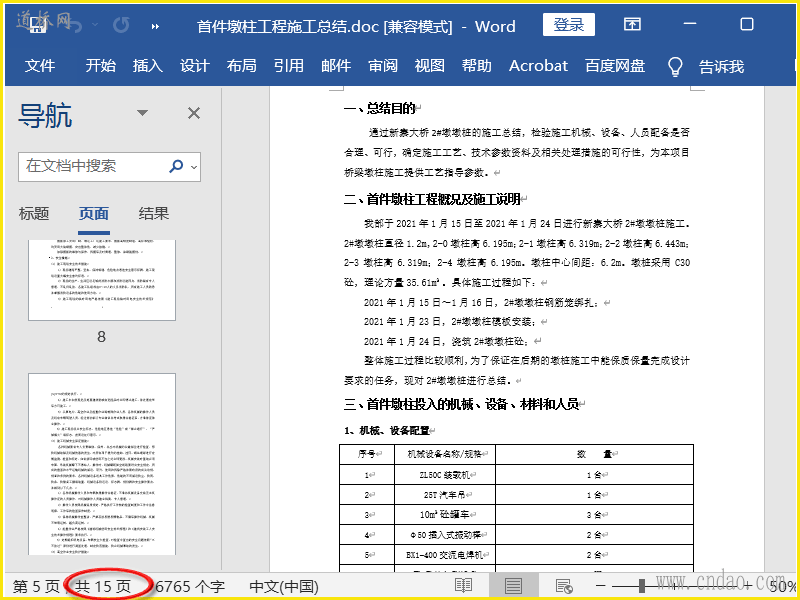Screen dimensions: 800x600
Task: Click the page count in status bar
Action: pos(105,586)
